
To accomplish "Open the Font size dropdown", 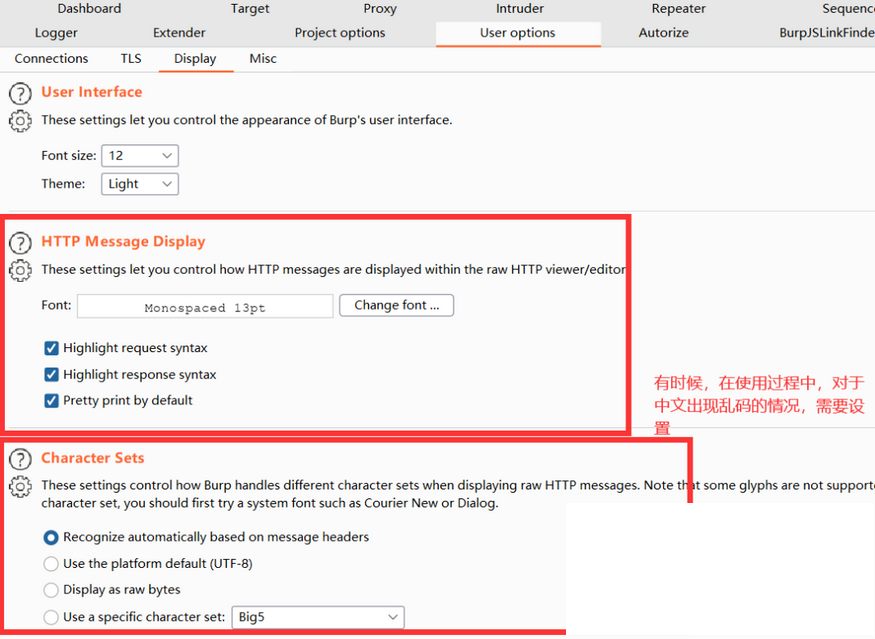I will point(140,156).
